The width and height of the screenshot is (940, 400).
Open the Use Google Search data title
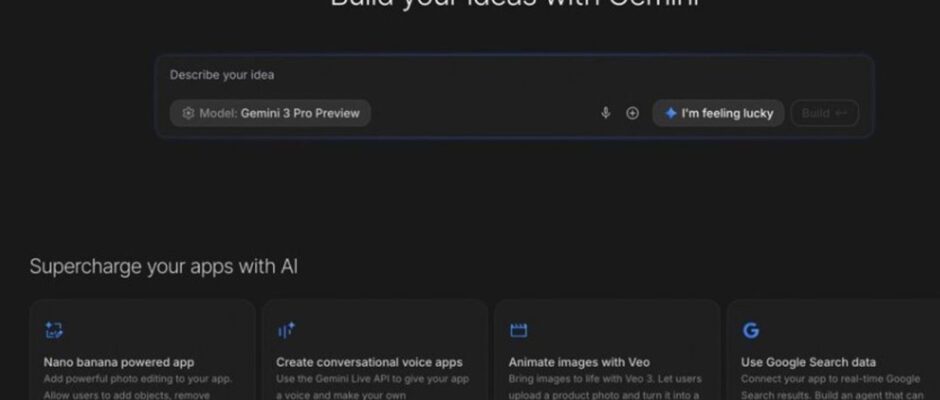point(808,362)
